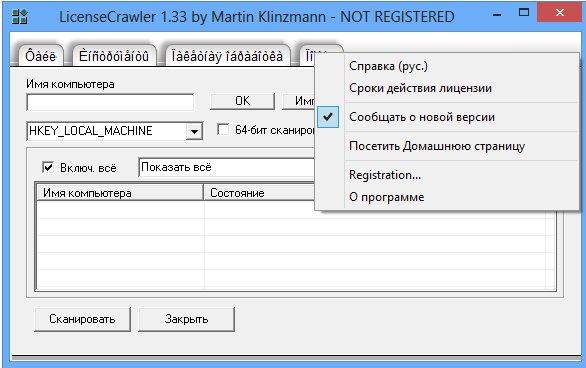Close the window with red X
Image resolution: width=586 pixels, height=368 pixels.
pos(559,13)
